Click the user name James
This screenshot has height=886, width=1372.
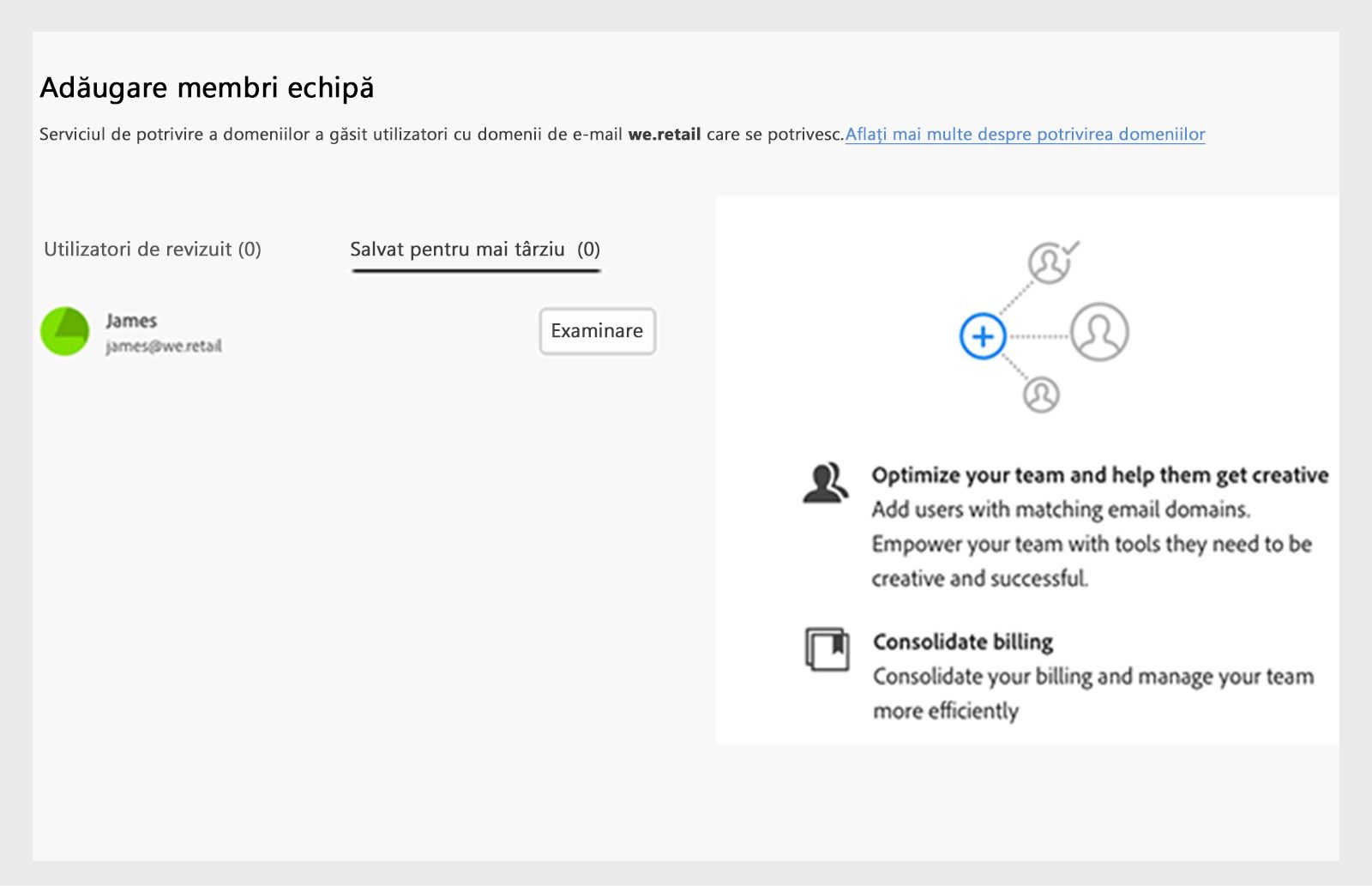(x=131, y=321)
